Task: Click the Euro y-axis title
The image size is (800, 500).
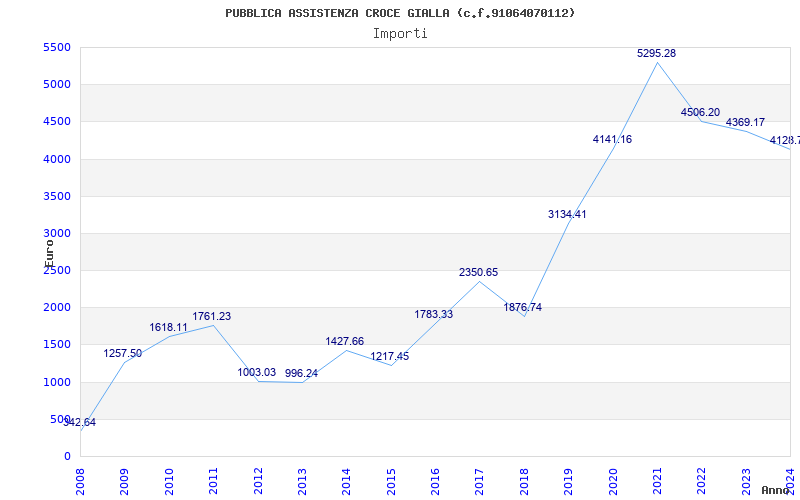Action: click(49, 251)
